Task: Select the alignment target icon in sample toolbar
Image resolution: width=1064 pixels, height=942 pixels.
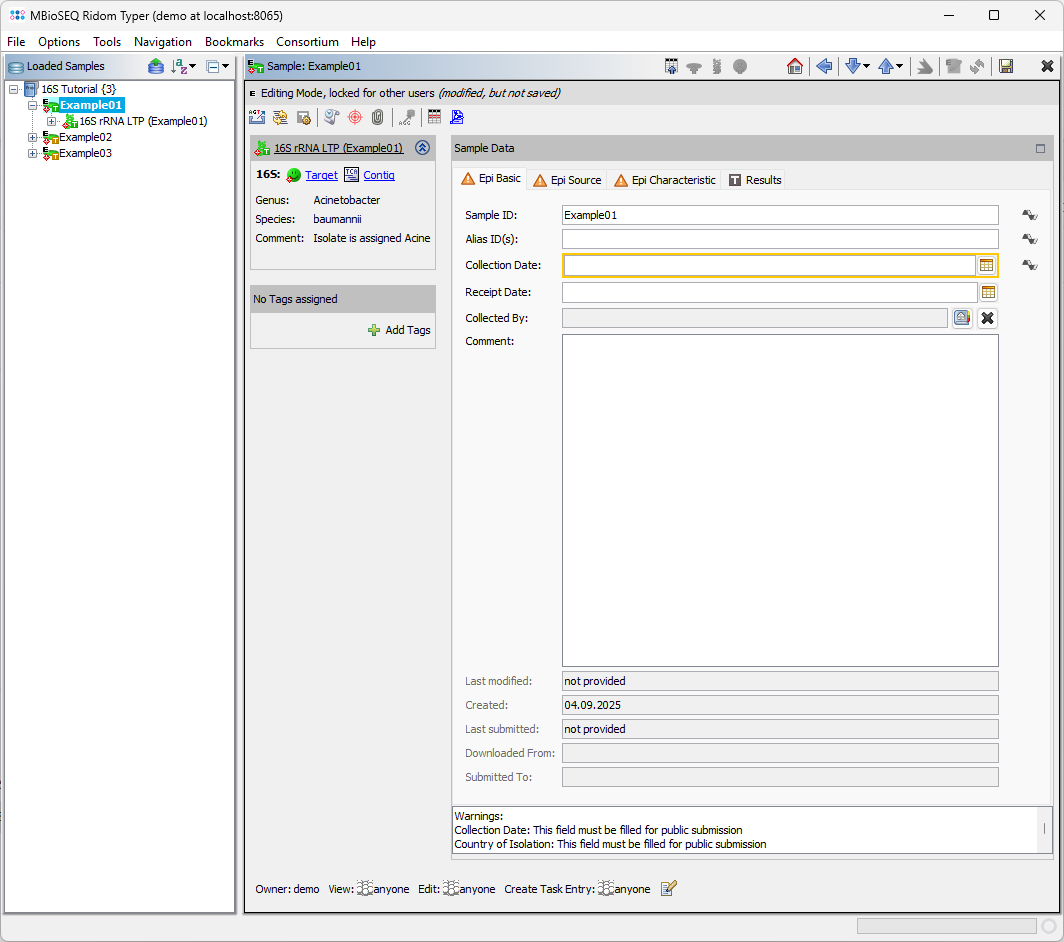Action: (x=356, y=117)
